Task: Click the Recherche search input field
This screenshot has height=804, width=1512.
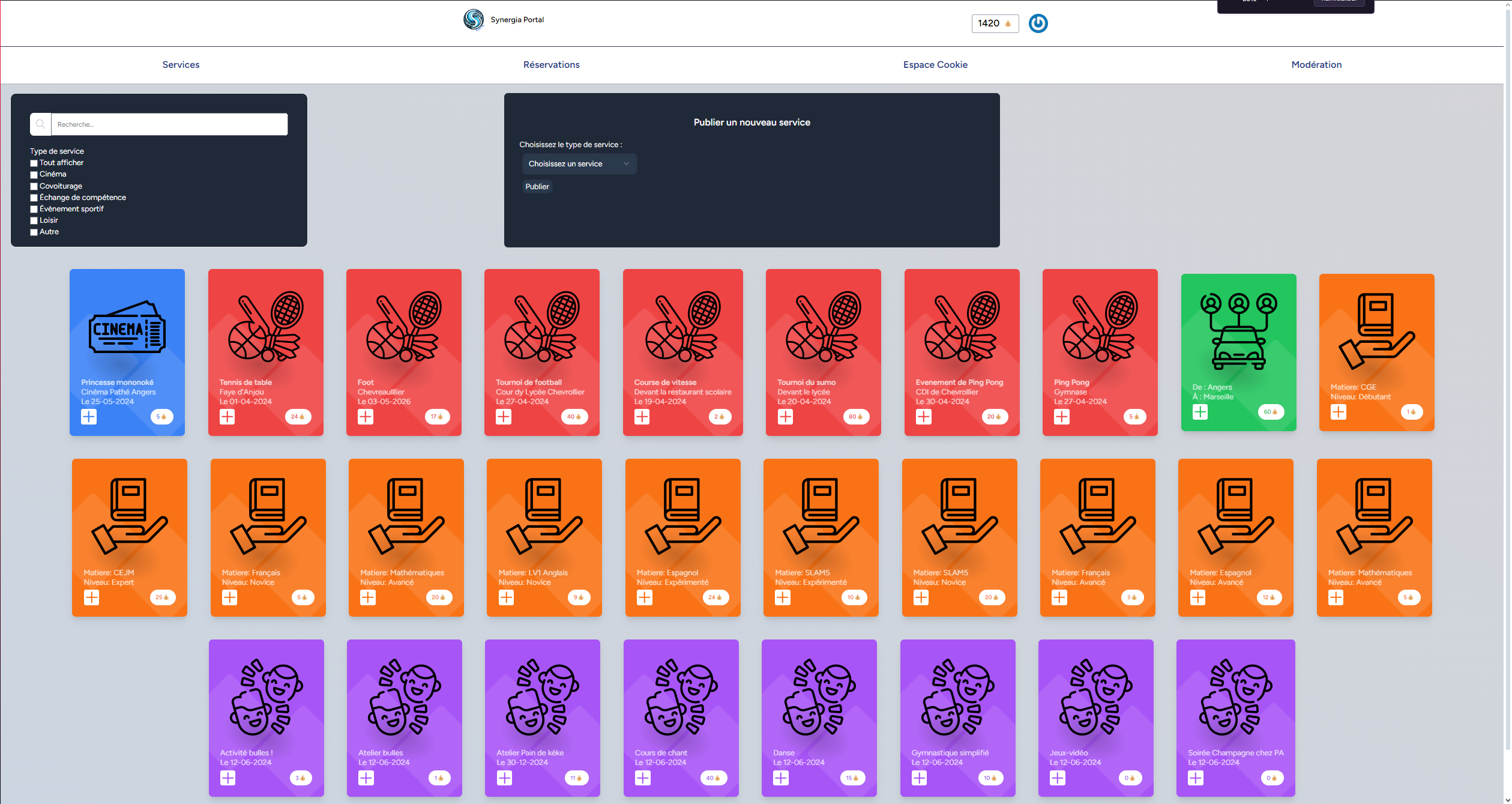Action: click(169, 124)
